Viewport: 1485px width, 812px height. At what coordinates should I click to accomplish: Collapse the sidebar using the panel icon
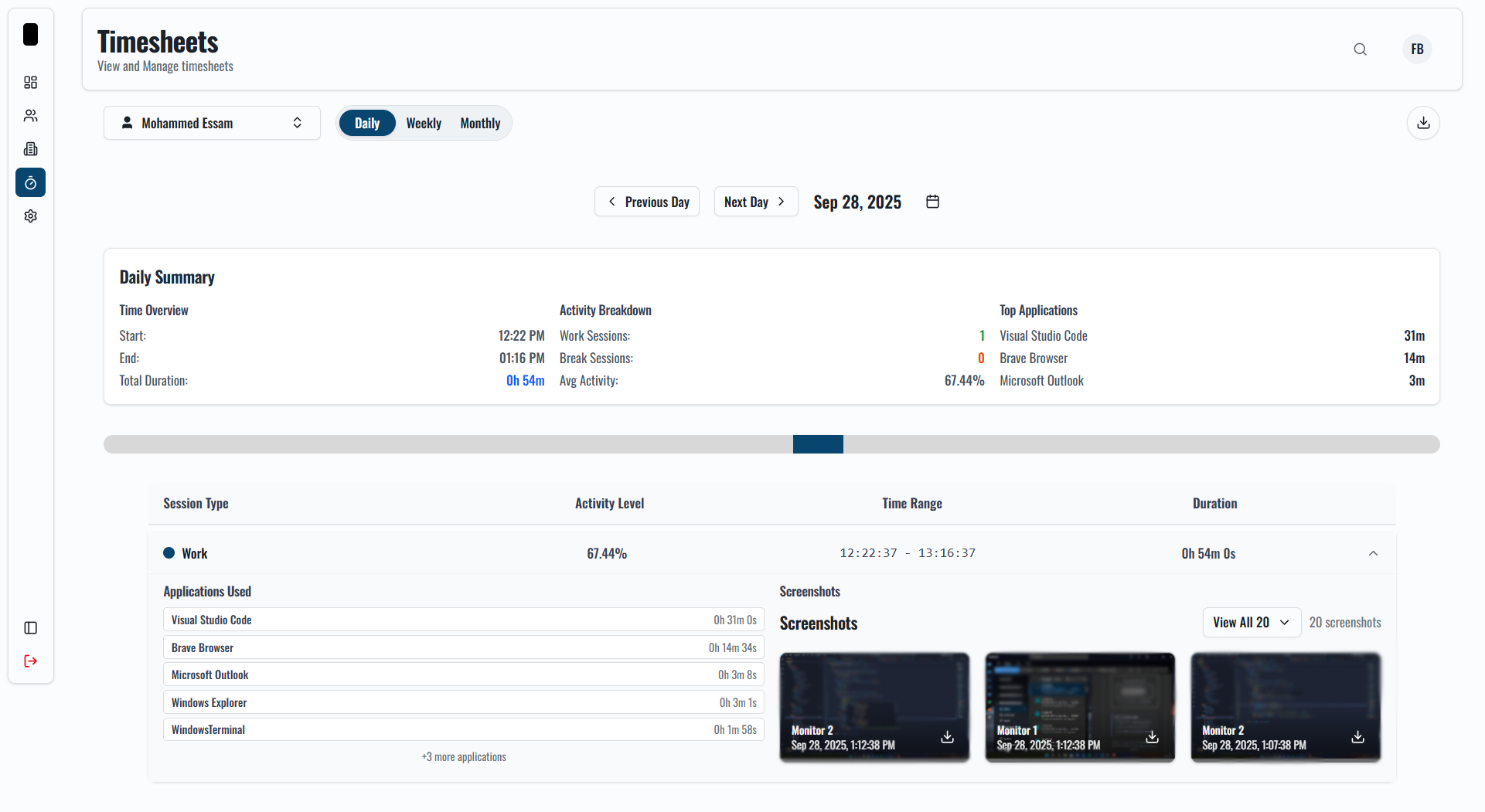pyautogui.click(x=30, y=628)
